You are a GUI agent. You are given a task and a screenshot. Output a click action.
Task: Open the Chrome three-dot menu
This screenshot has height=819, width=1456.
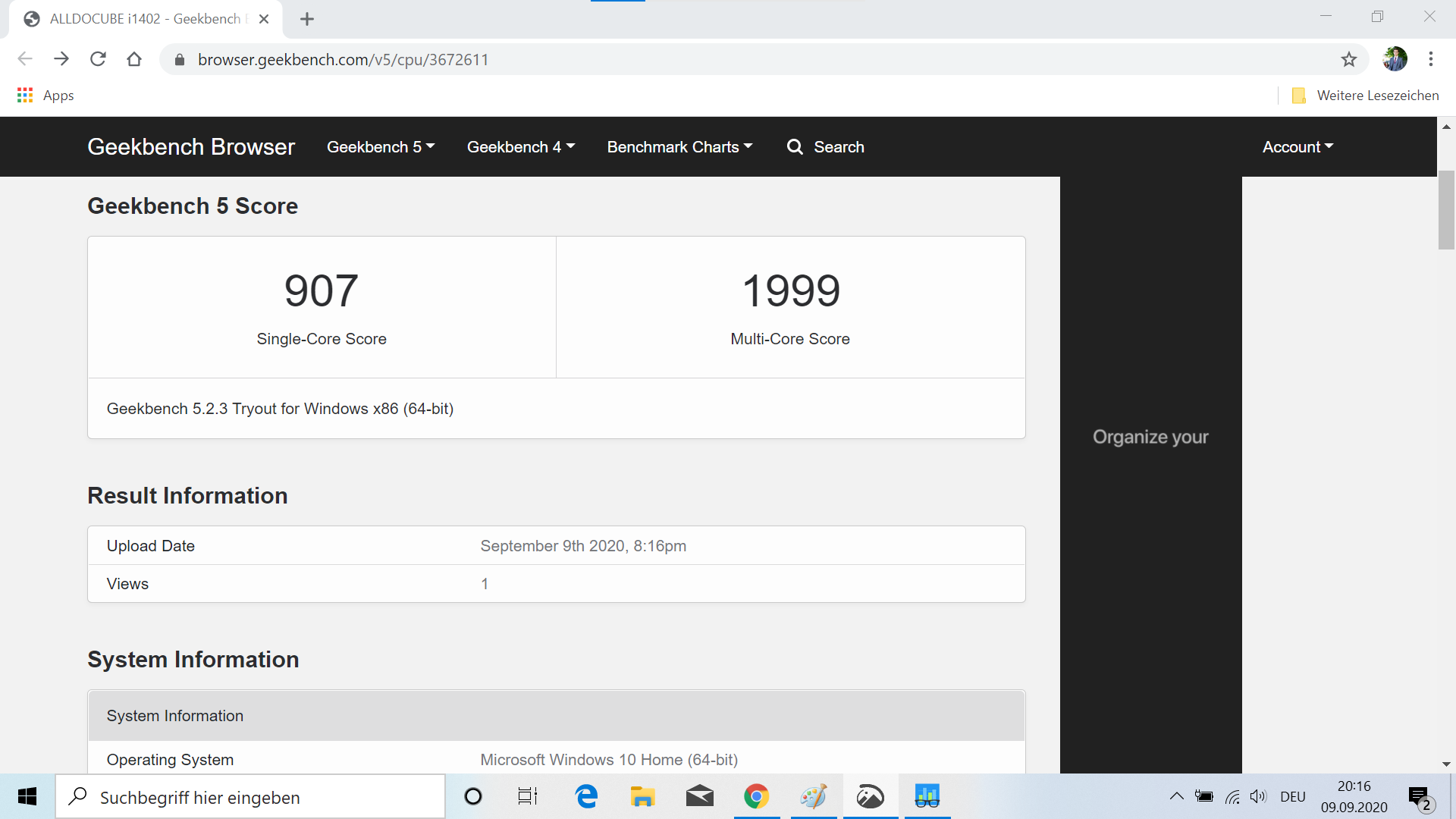[1431, 59]
